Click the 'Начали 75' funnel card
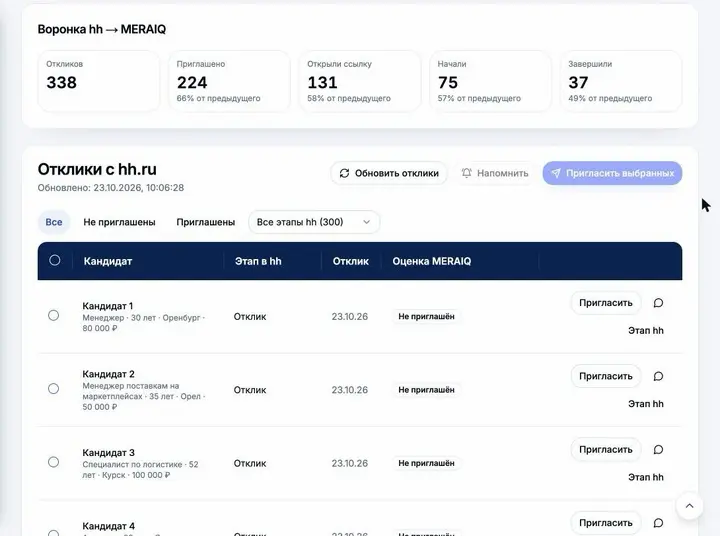 (x=490, y=81)
